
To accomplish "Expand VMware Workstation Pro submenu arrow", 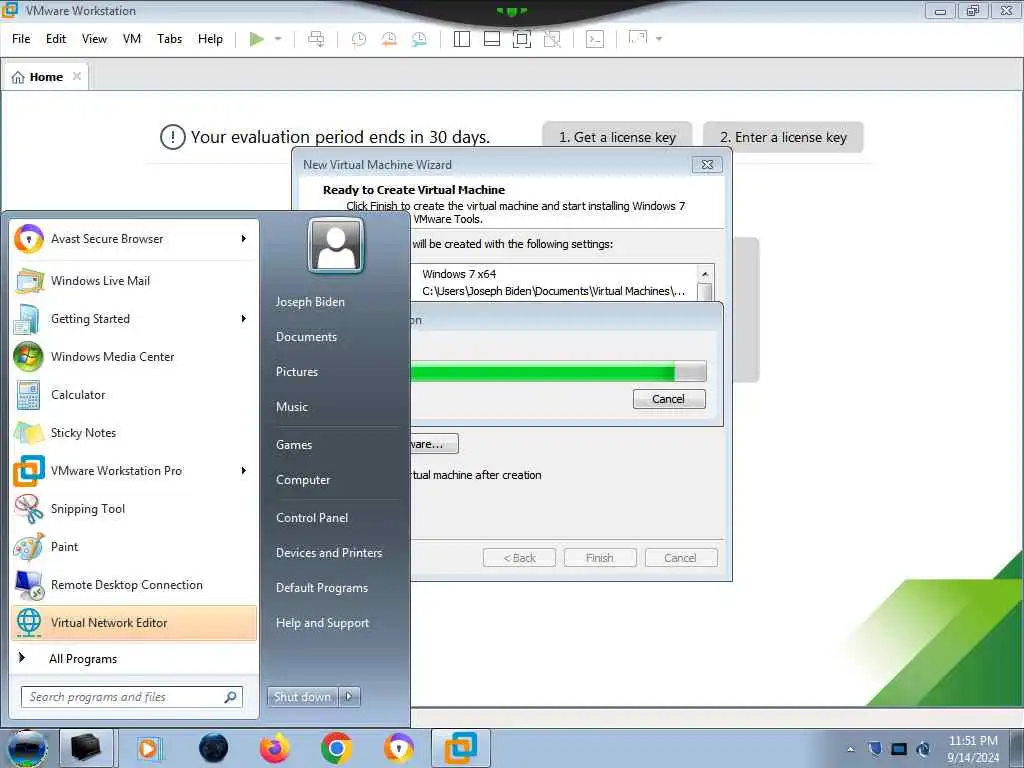I will (244, 471).
